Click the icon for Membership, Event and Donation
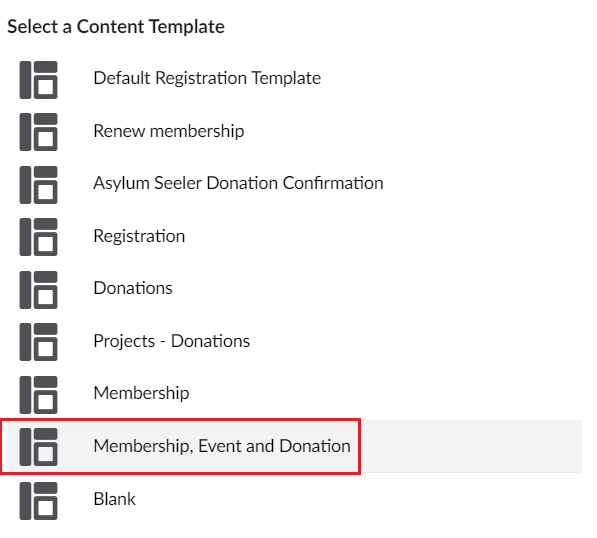This screenshot has width=597, height=538. (x=38, y=447)
